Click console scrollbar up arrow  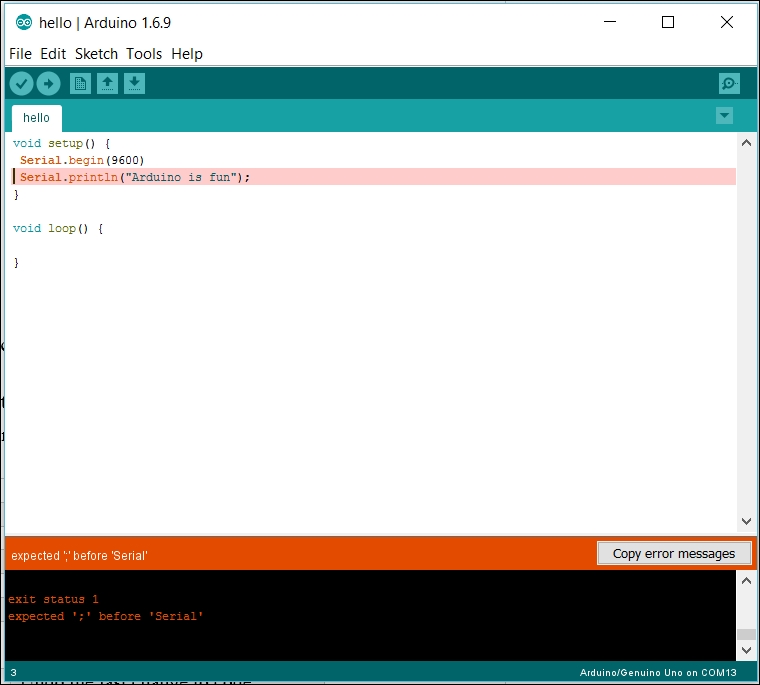746,581
